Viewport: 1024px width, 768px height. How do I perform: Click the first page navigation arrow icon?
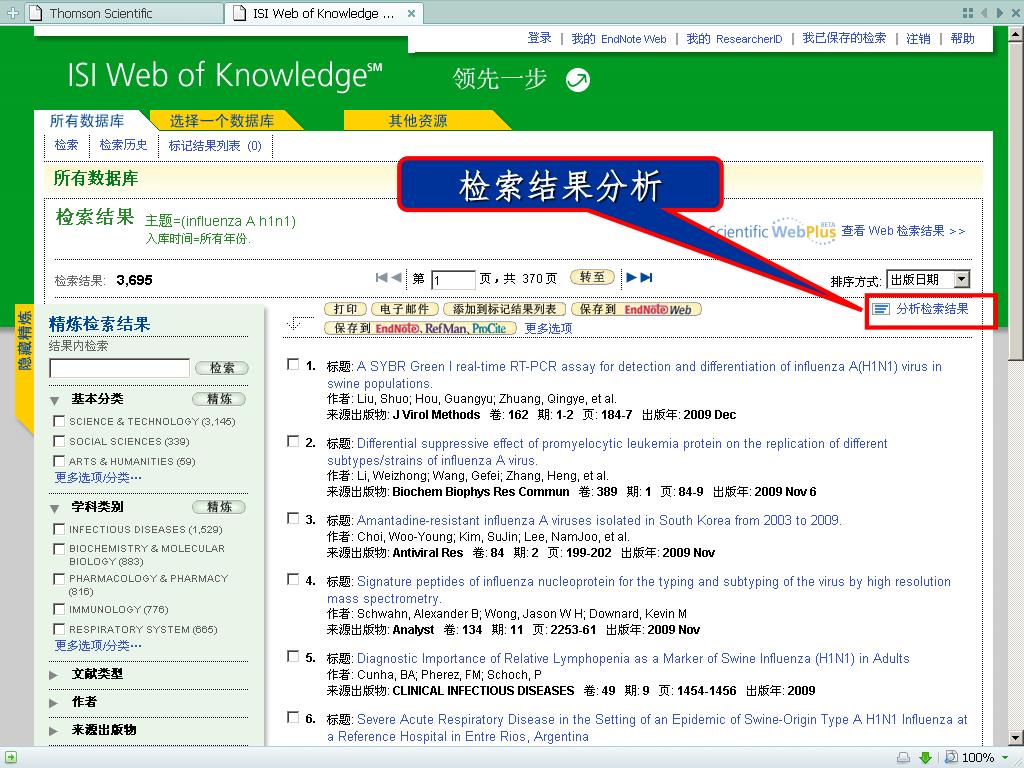coord(381,278)
